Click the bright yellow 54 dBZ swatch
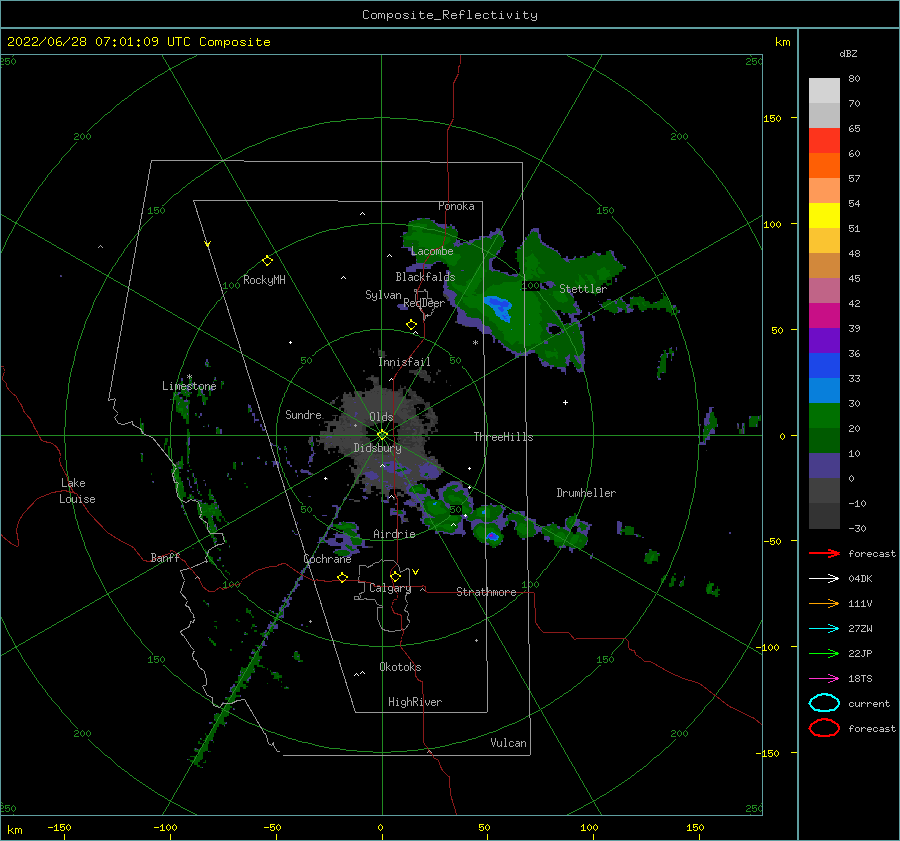The height and width of the screenshot is (841, 900). click(x=824, y=216)
